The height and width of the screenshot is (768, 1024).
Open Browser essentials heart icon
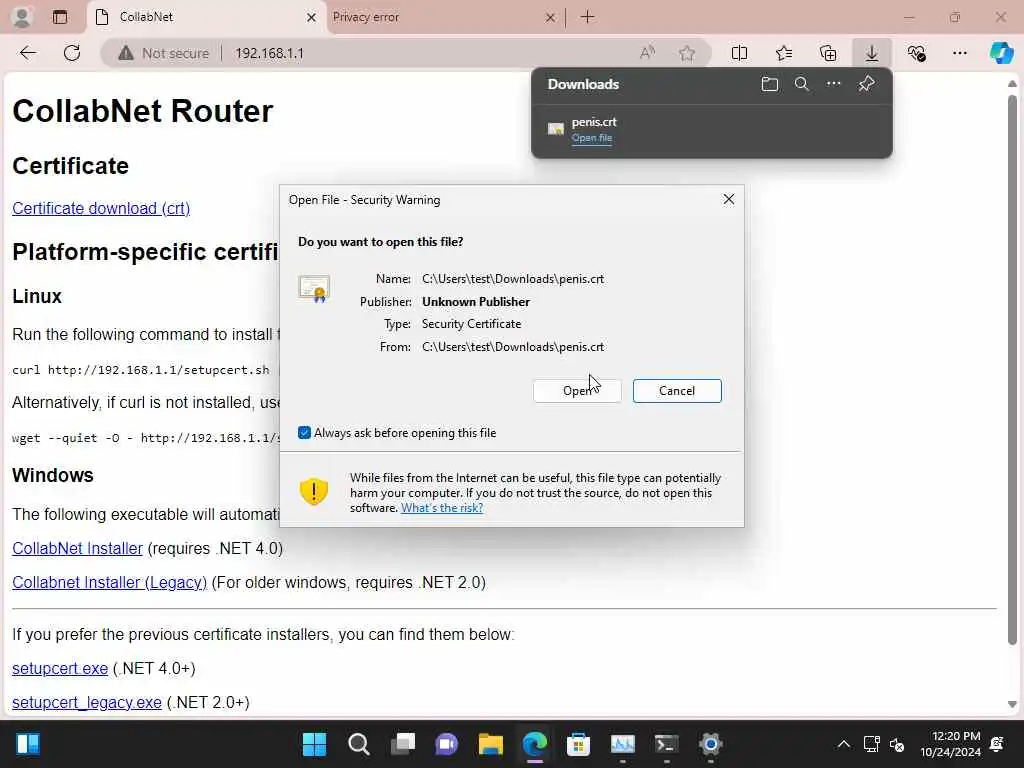[916, 53]
